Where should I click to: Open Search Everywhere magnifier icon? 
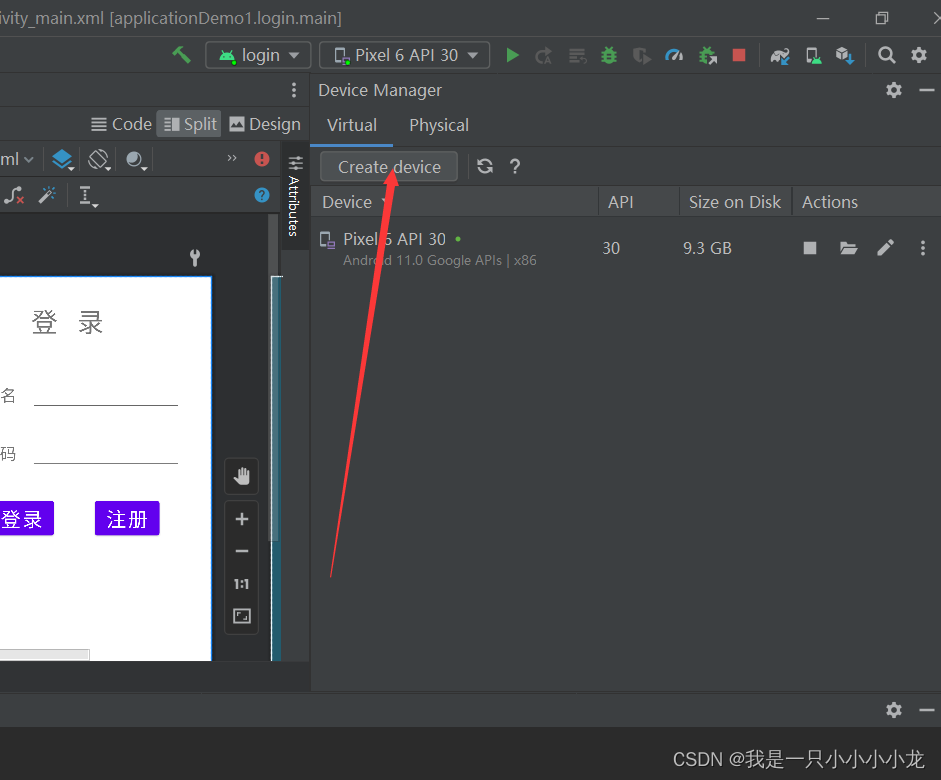coord(886,55)
